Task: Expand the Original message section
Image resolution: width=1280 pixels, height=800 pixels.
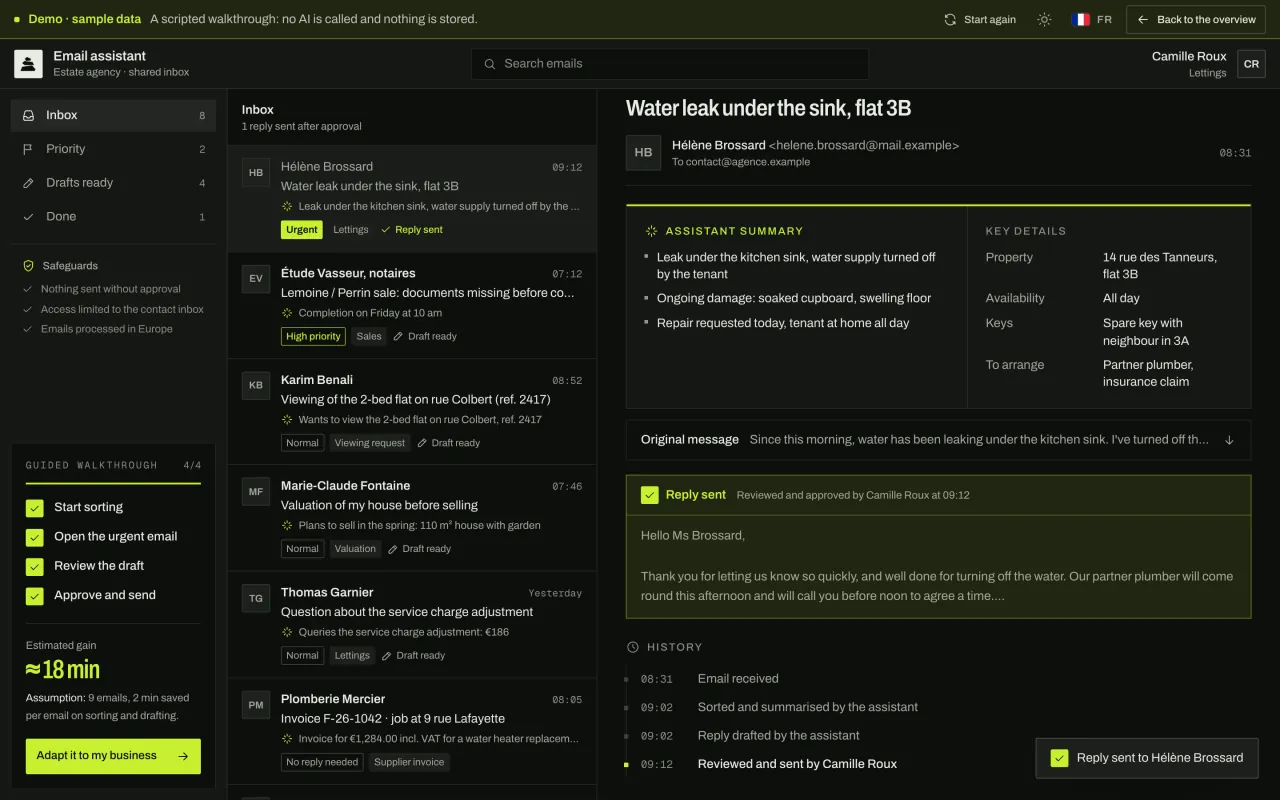Action: [x=938, y=440]
